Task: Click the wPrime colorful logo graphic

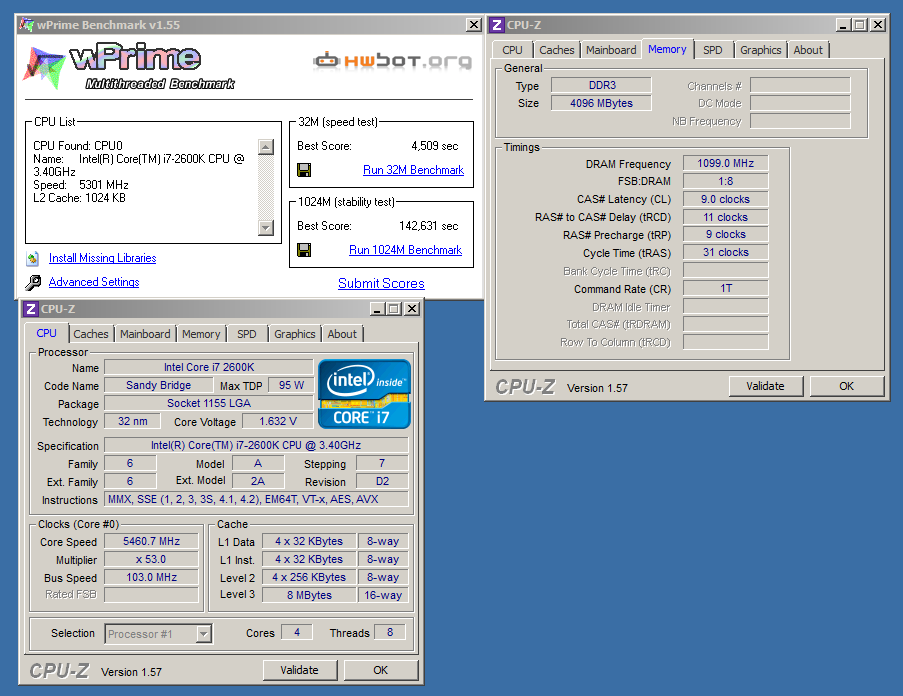Action: tap(44, 67)
